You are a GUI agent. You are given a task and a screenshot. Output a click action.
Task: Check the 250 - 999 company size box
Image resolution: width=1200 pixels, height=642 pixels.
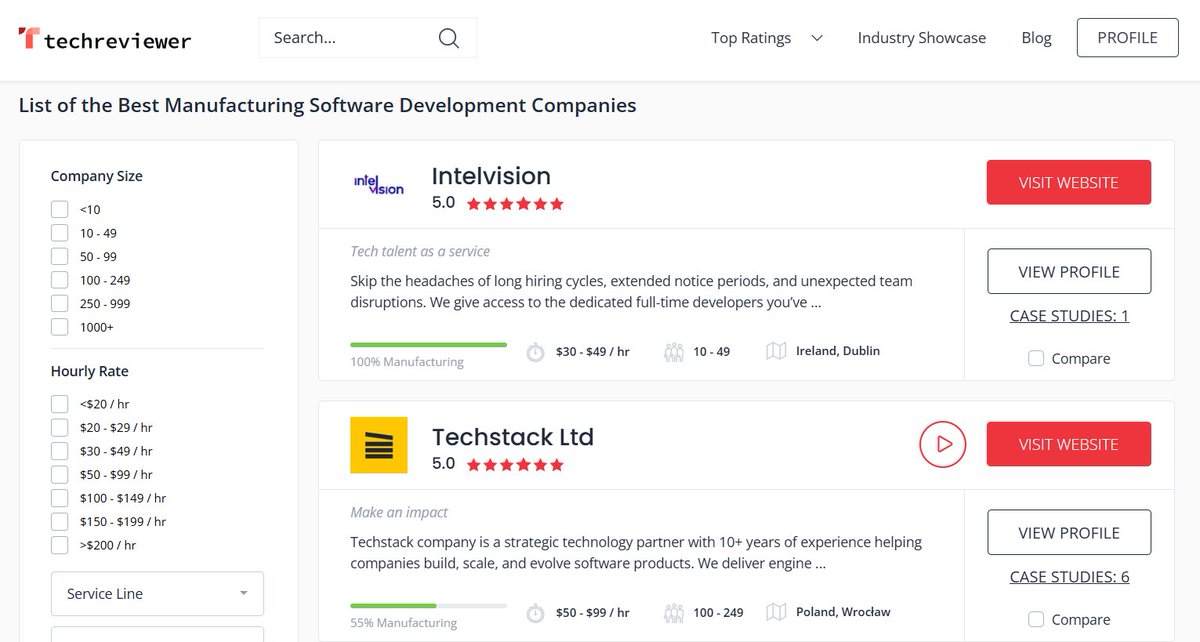(x=60, y=303)
